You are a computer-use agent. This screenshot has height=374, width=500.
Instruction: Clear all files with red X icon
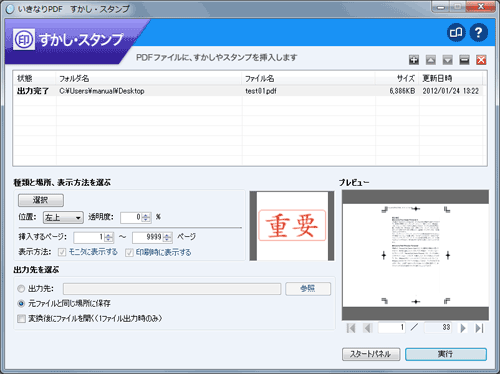click(x=481, y=60)
